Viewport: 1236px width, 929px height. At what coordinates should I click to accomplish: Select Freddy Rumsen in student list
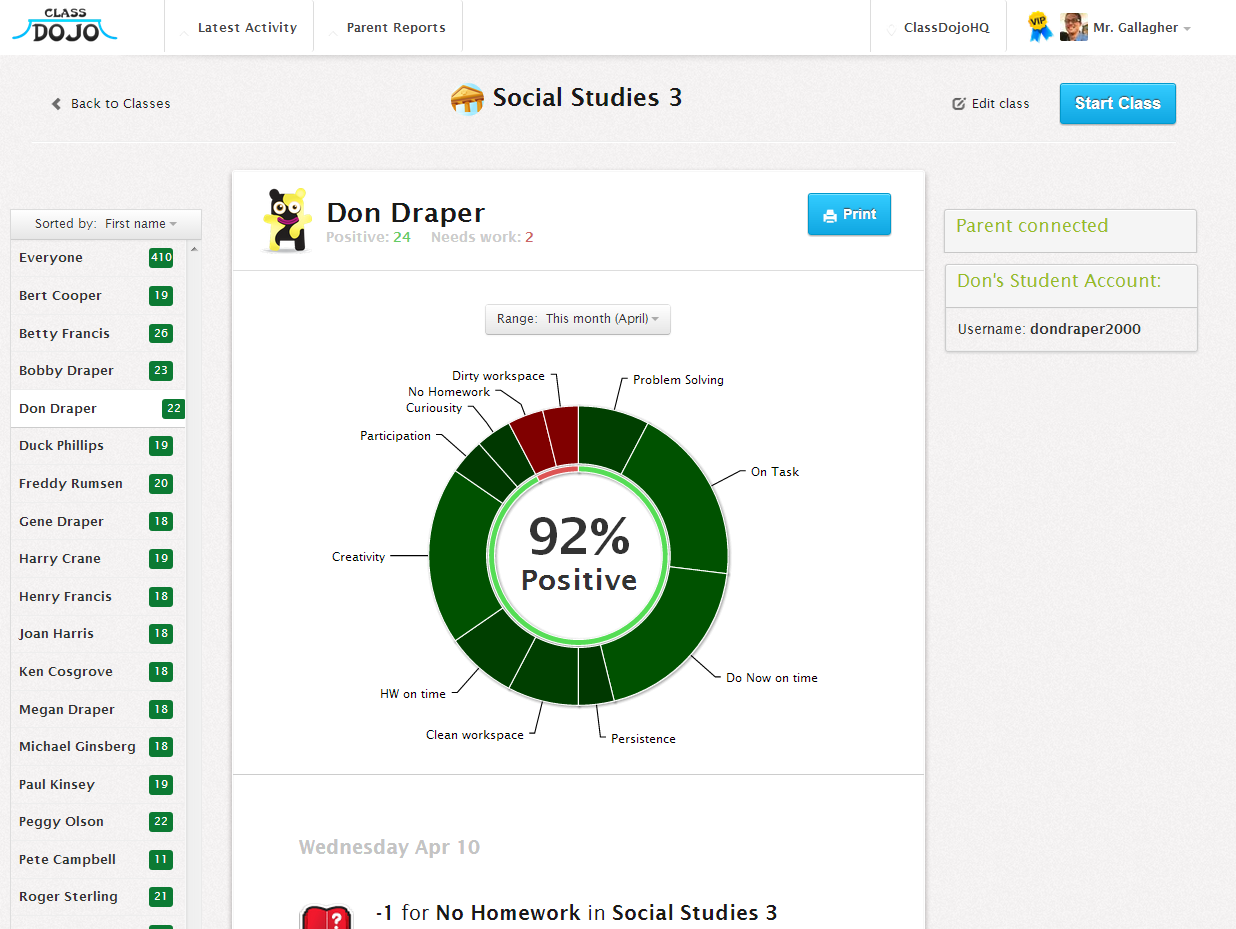point(97,484)
